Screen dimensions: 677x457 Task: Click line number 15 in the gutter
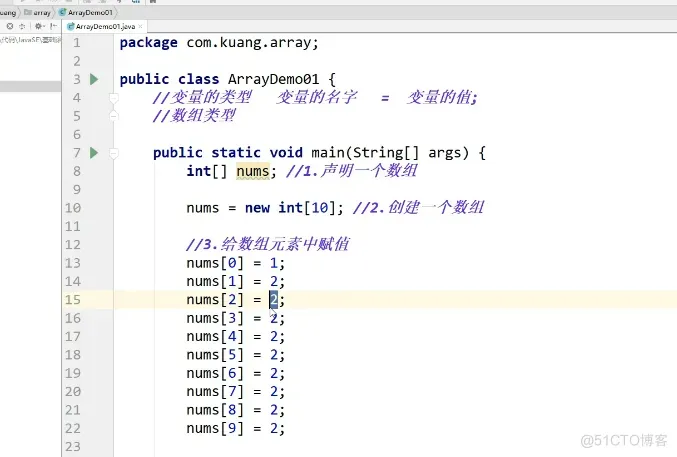73,300
